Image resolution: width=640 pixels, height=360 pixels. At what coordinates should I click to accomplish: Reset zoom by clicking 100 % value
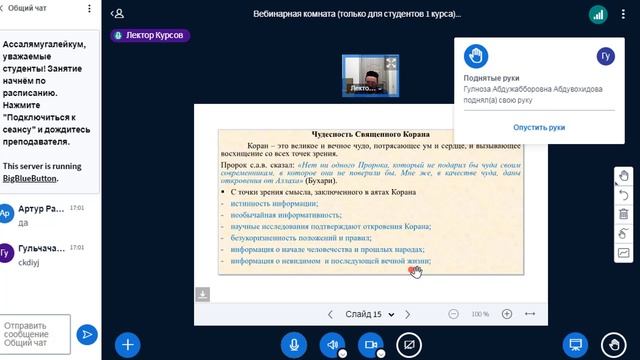coord(480,314)
